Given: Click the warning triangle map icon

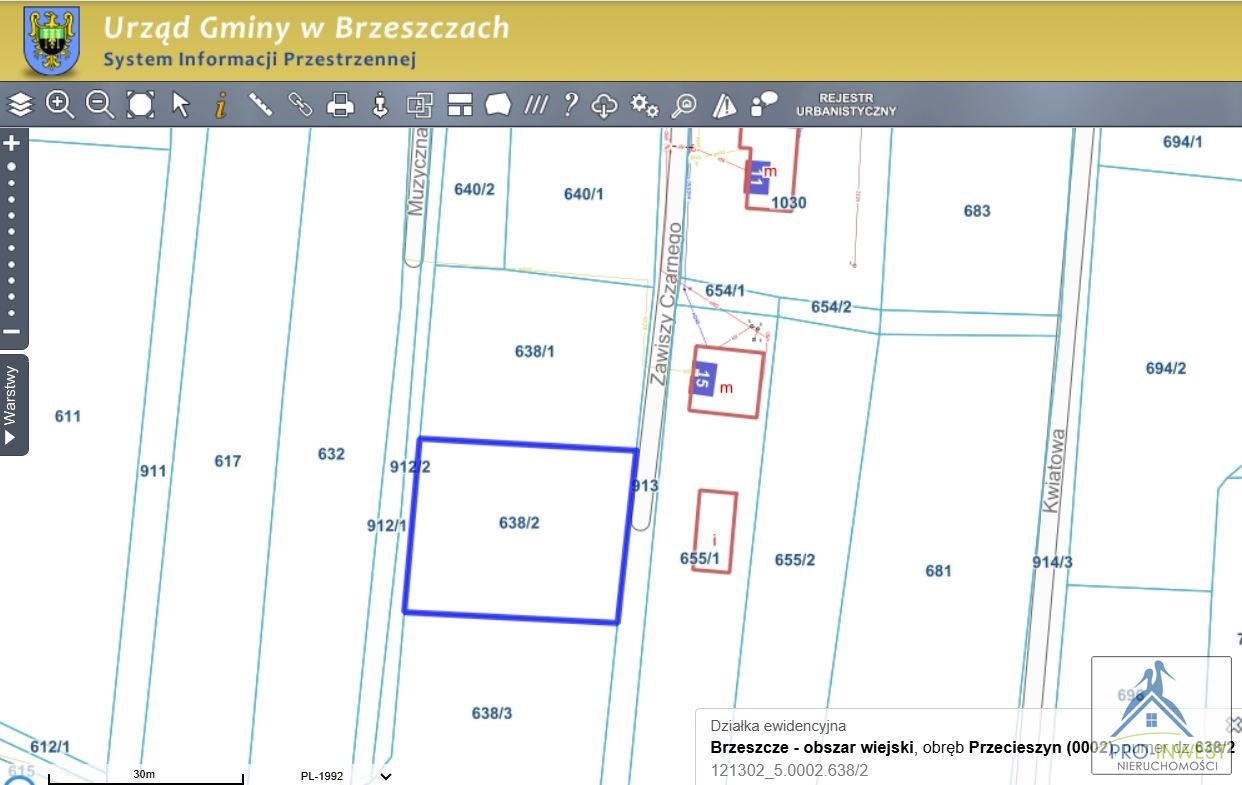Looking at the screenshot, I should coord(725,104).
